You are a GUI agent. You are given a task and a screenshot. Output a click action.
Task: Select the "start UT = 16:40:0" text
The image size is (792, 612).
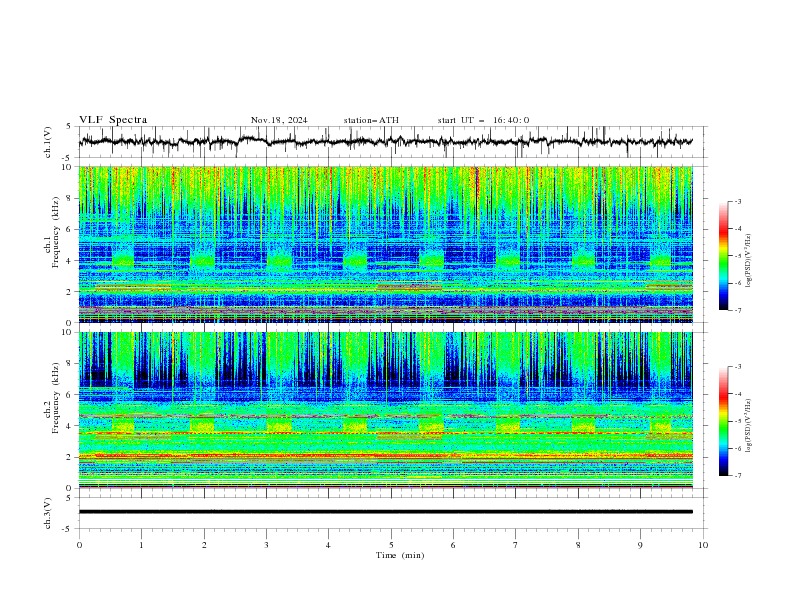tap(483, 120)
